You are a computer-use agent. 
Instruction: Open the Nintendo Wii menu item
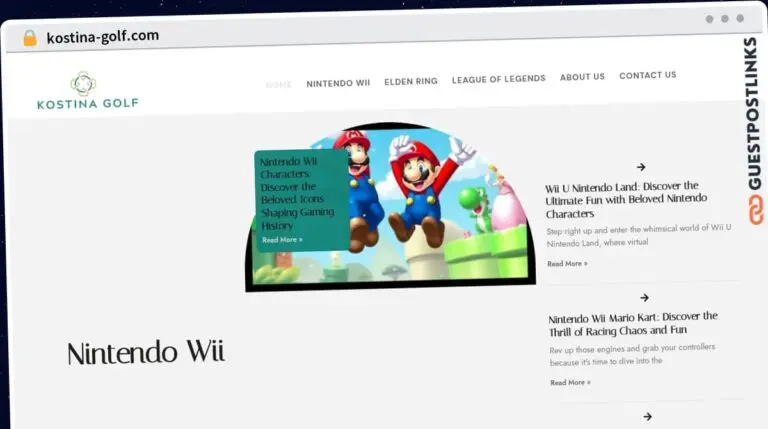click(x=338, y=83)
